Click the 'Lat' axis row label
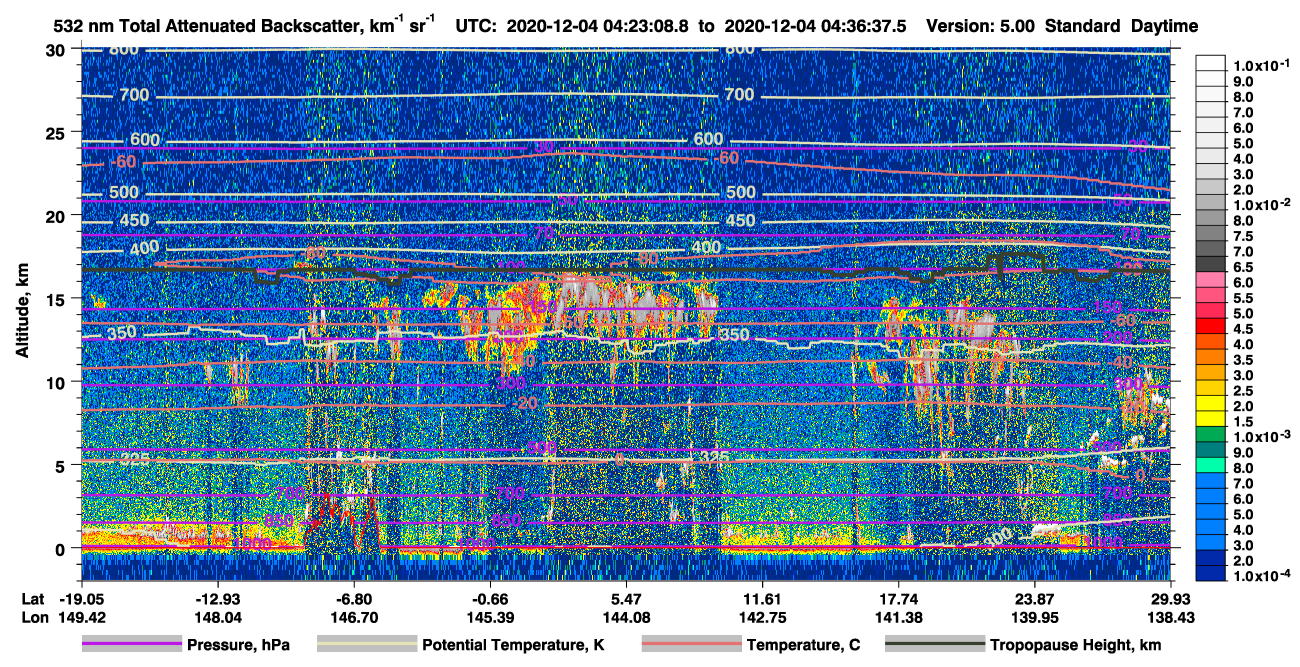Viewport: 1300px width, 667px height. point(33,599)
